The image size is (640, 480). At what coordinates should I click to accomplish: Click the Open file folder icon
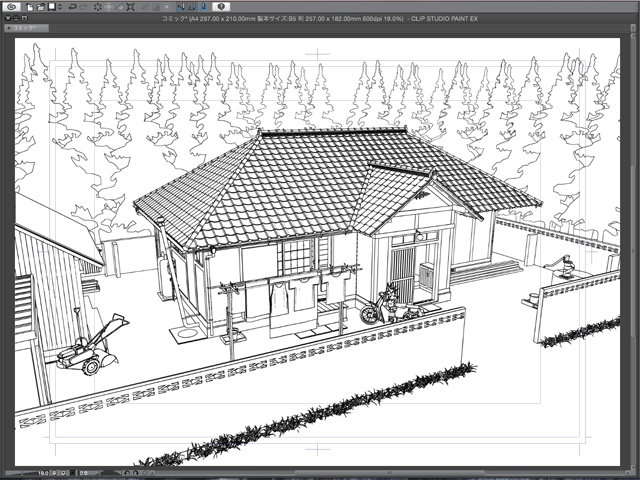tap(40, 7)
